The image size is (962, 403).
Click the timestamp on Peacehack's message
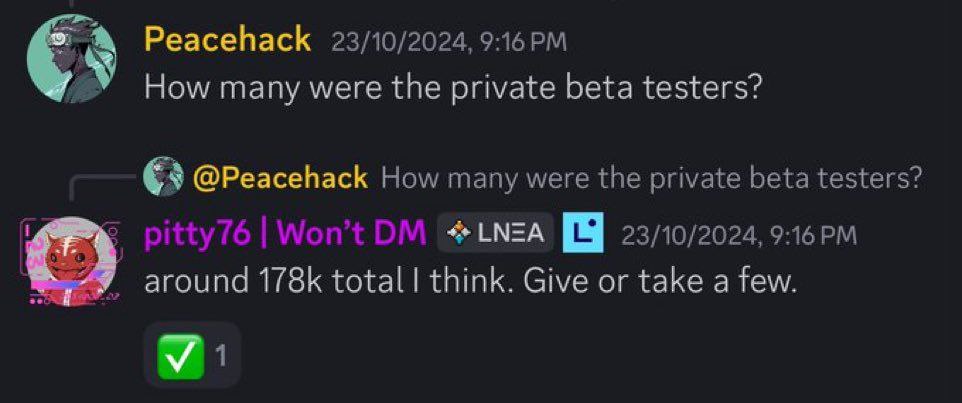point(448,42)
